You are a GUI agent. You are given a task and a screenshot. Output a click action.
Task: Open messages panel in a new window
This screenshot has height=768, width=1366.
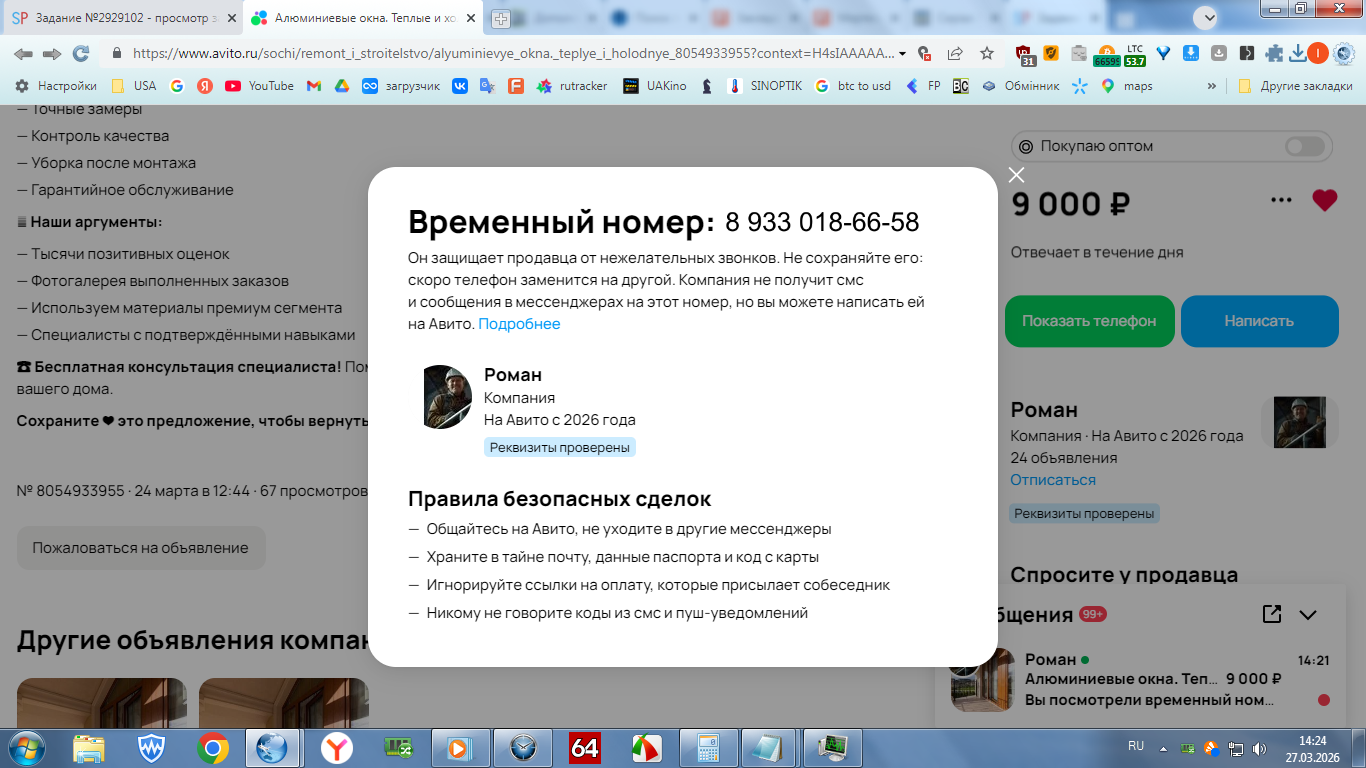tap(1272, 614)
